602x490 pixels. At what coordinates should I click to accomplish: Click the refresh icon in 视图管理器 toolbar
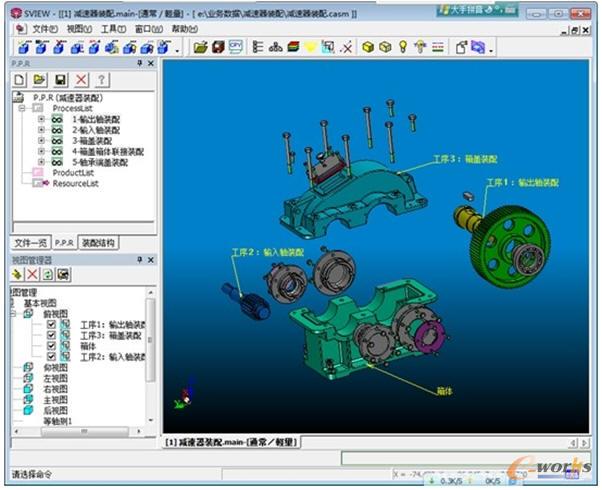click(x=48, y=274)
